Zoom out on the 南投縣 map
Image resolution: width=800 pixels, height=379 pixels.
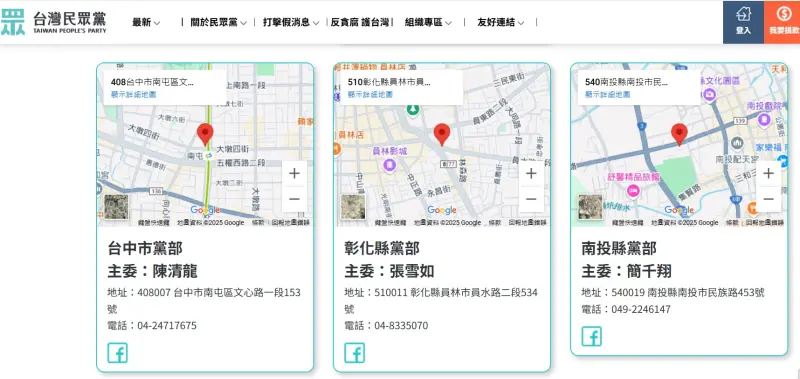tap(768, 199)
